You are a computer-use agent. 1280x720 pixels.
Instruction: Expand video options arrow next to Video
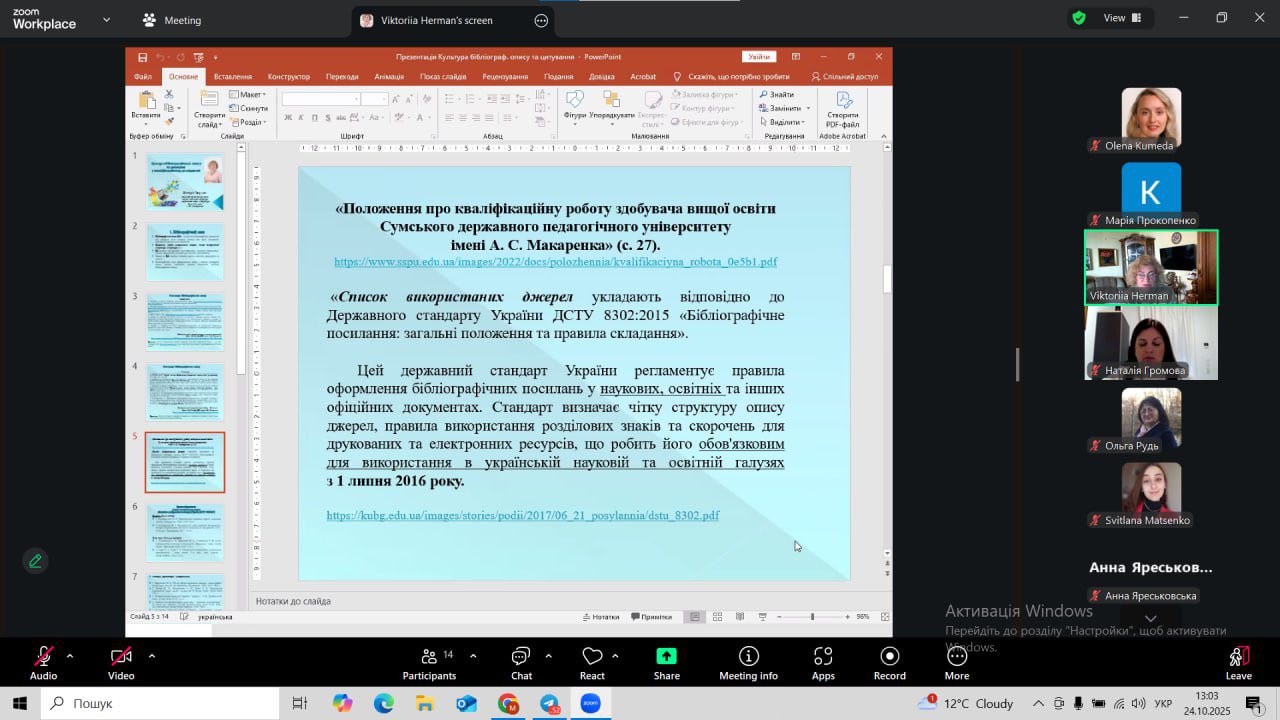151,656
